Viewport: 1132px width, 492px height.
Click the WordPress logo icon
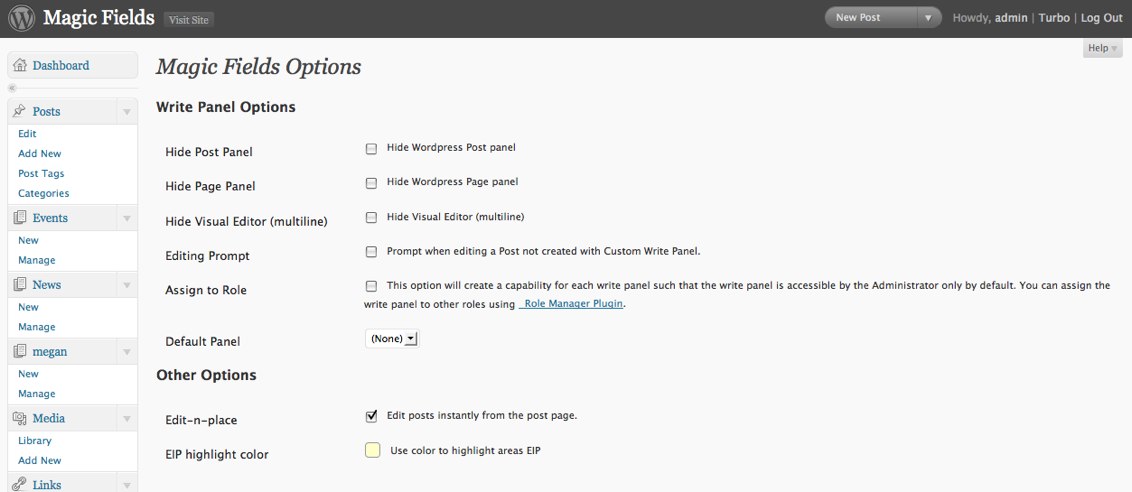point(22,19)
